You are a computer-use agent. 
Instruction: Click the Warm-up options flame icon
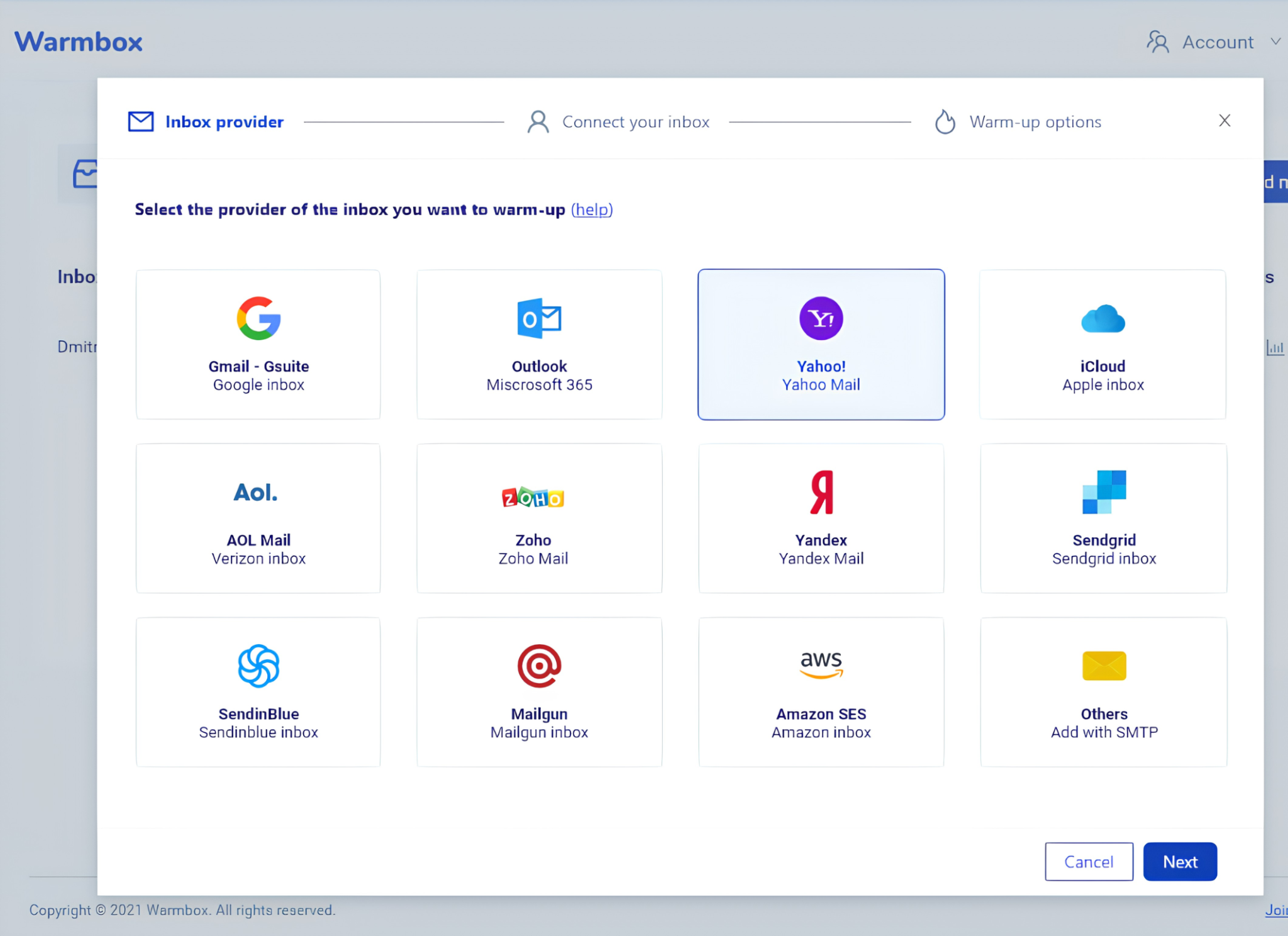pos(945,121)
